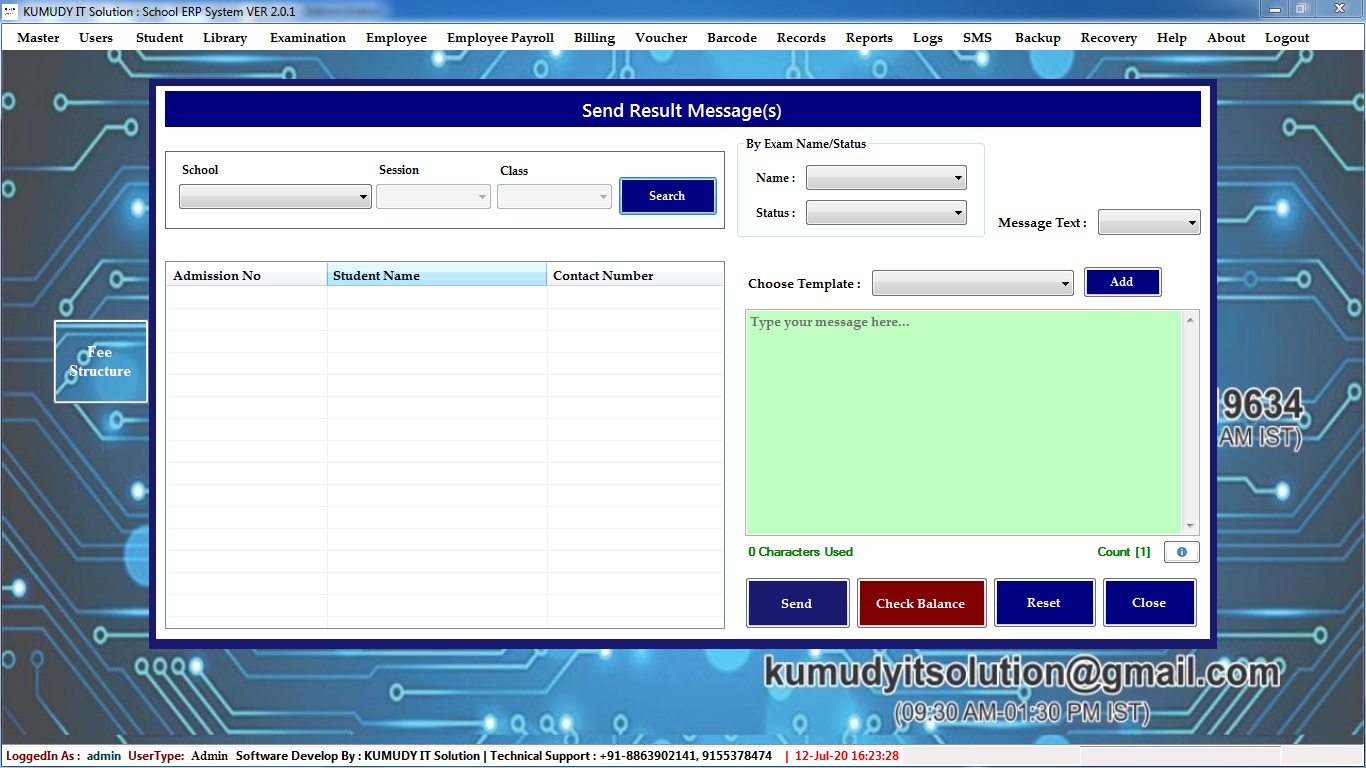Open the Examination menu
Screen dimensions: 1366x768
pyautogui.click(x=307, y=38)
